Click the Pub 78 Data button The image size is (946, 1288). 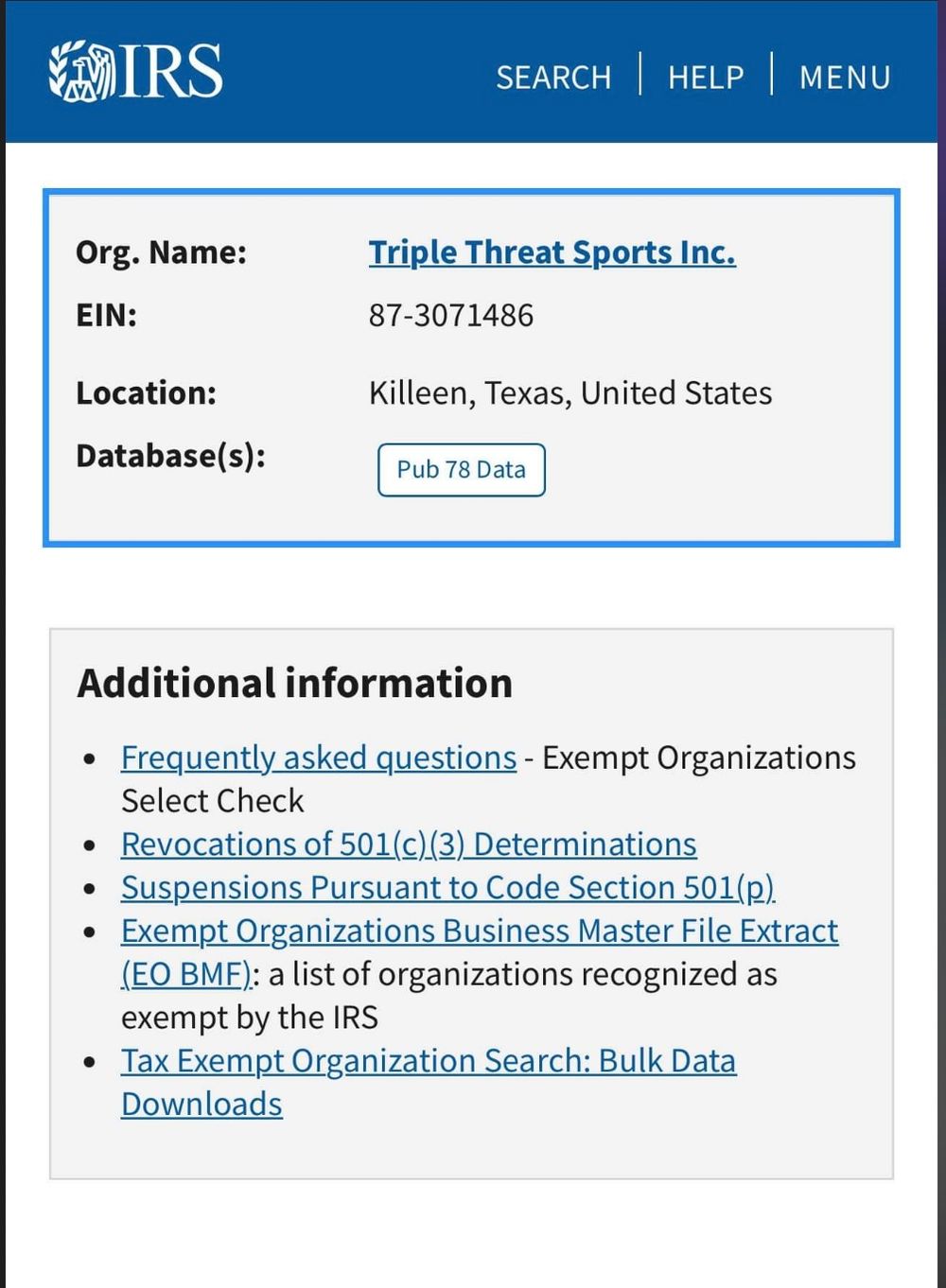461,469
